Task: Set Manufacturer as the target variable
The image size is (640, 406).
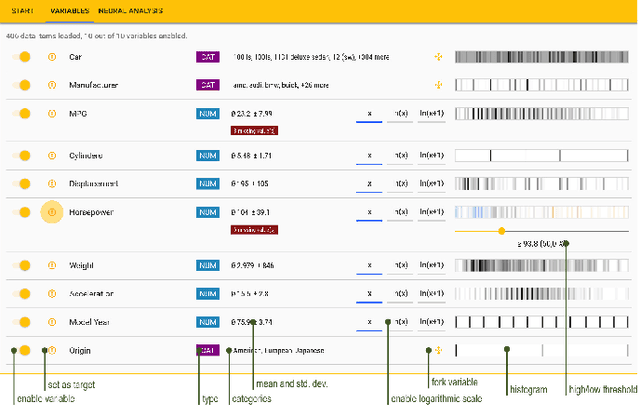Action: (x=52, y=85)
